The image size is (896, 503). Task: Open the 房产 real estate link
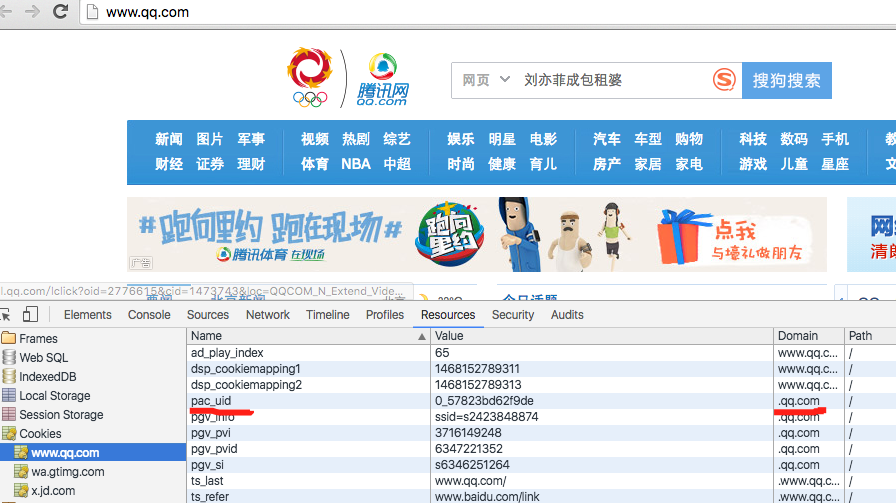[607, 164]
